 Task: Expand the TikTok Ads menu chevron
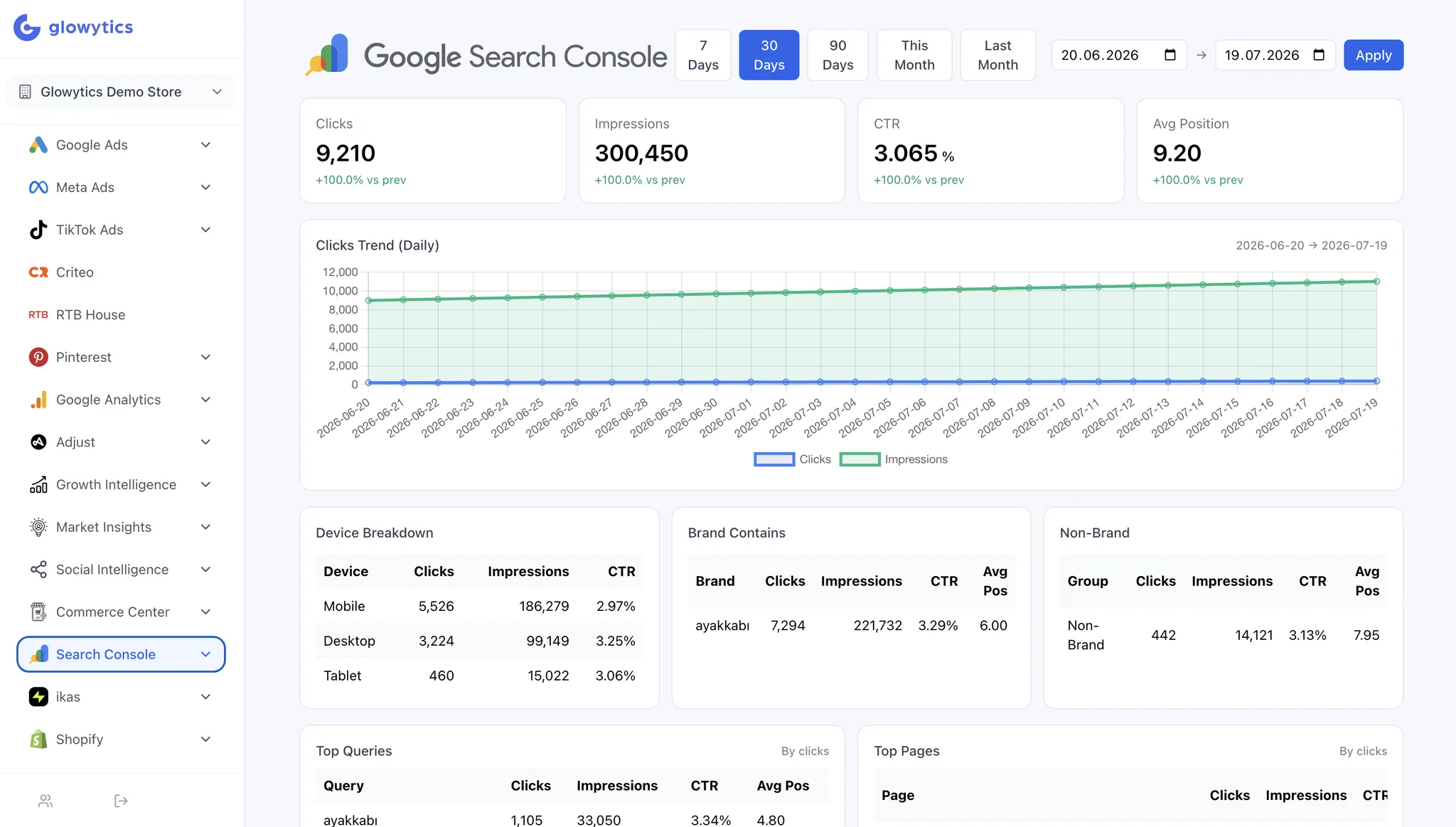click(205, 230)
